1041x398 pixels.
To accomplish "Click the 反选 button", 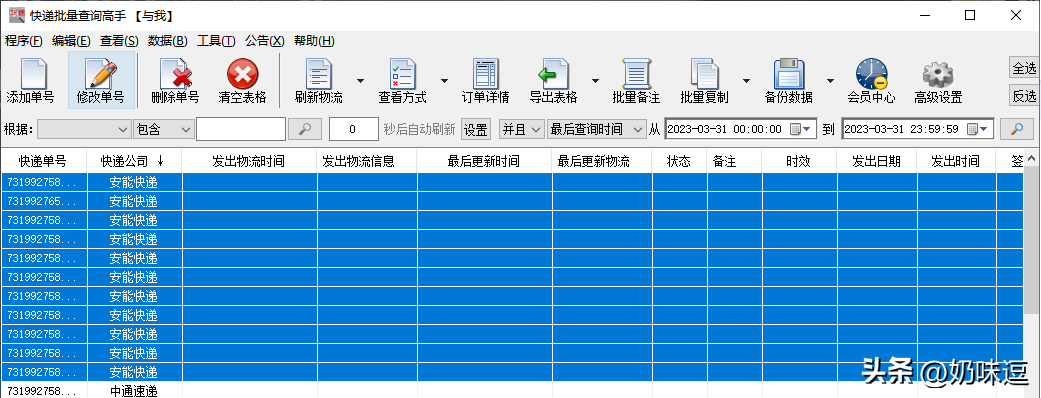I will 1023,96.
